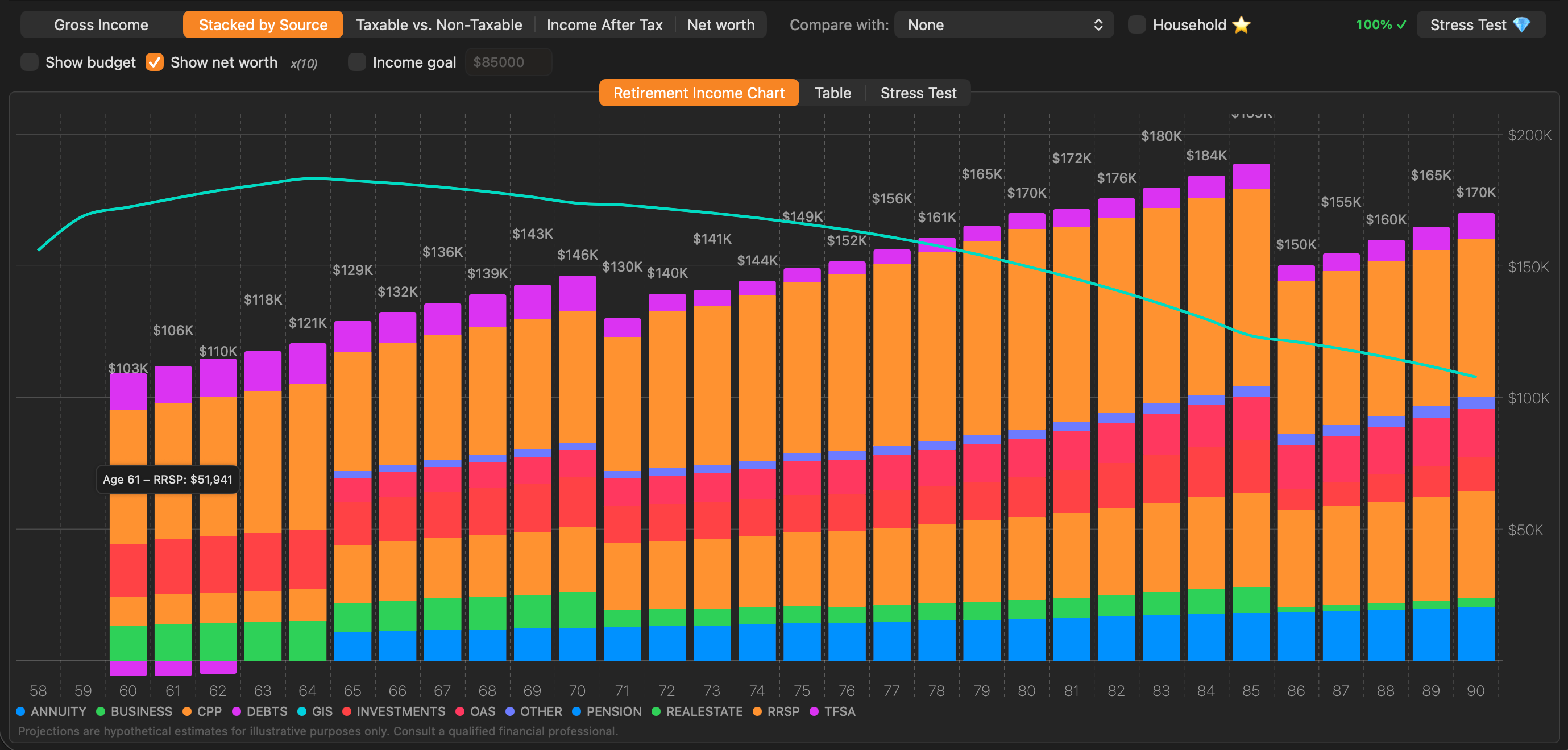The height and width of the screenshot is (750, 1568).
Task: Click the $106K label above age 61 bar
Action: pyautogui.click(x=173, y=330)
